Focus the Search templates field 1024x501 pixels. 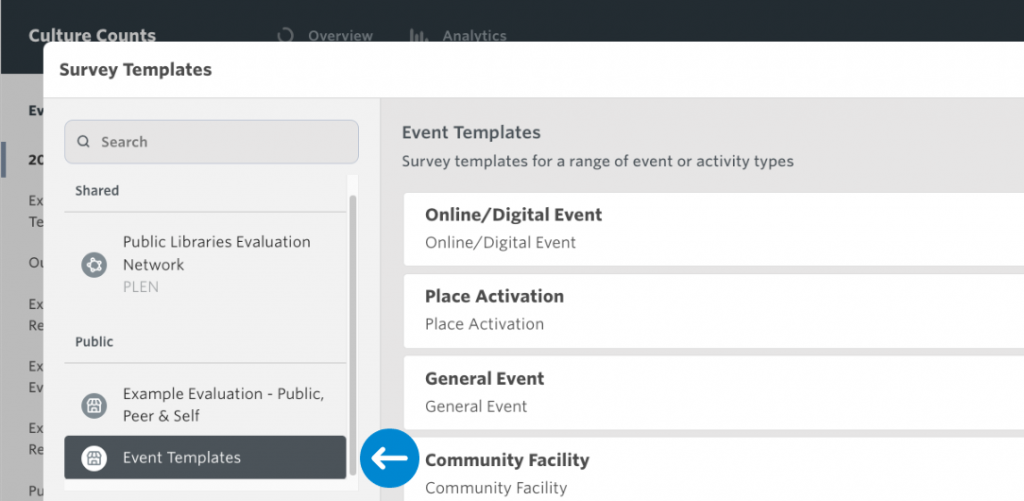211,142
